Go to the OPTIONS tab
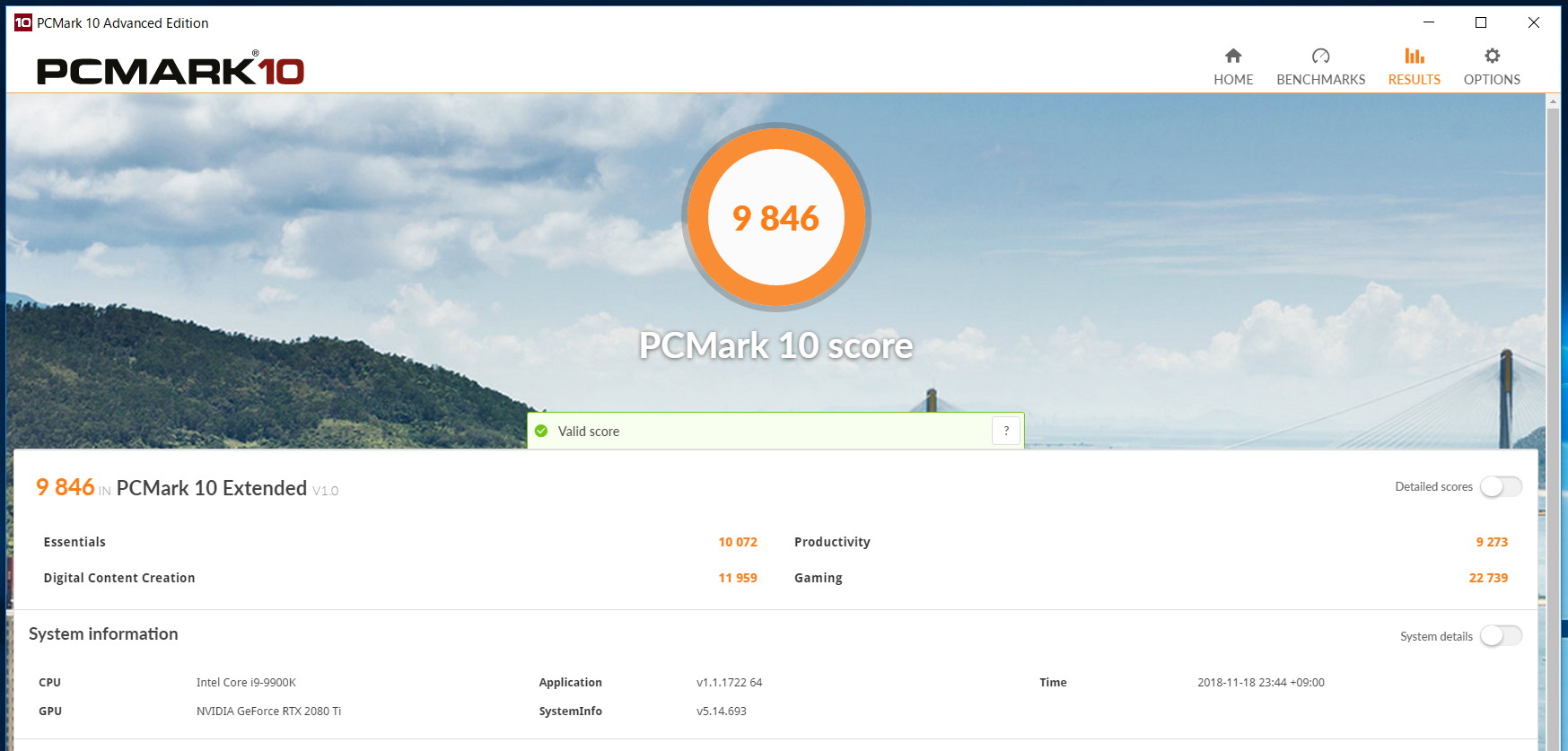Viewport: 1568px width, 751px height. (1492, 66)
